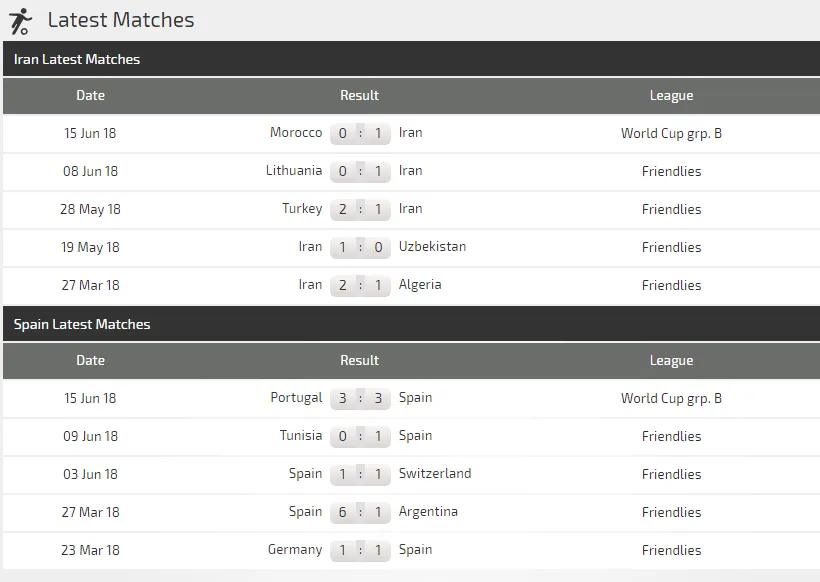This screenshot has width=820, height=582.
Task: Click World Cup grp. B in Spain table
Action: [671, 398]
